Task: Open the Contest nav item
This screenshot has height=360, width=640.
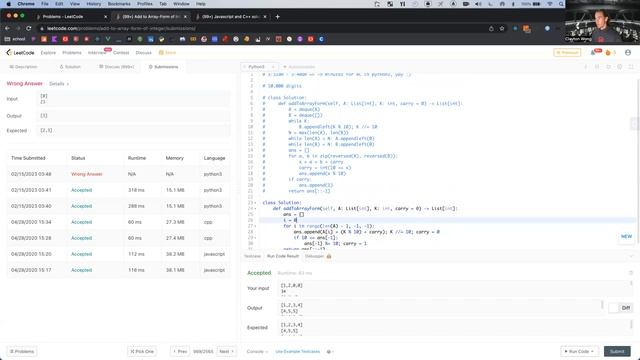Action: point(121,53)
